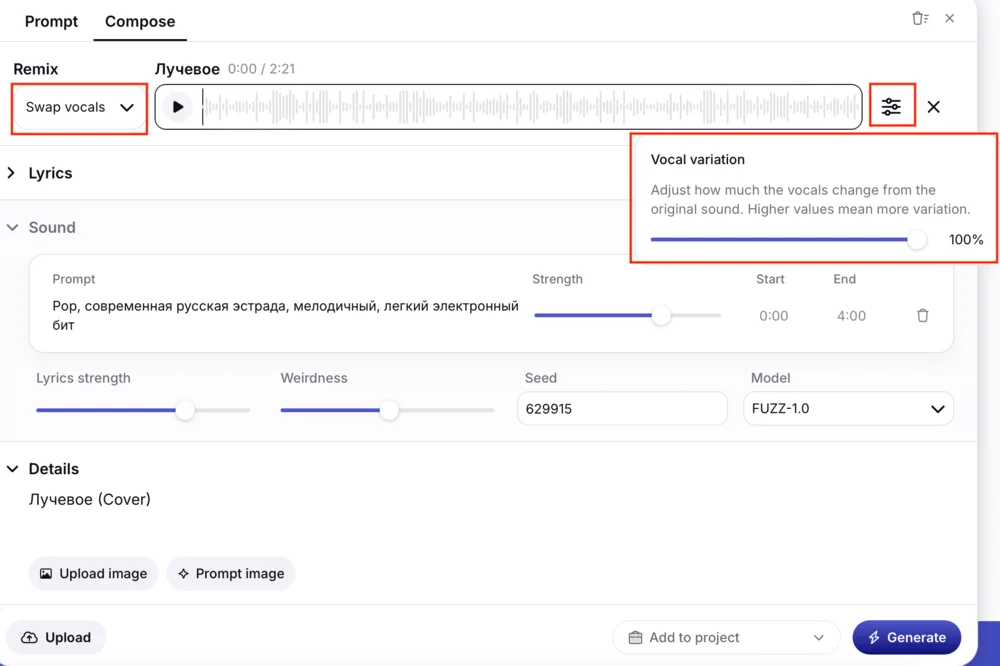Click the Seed input field
1000x666 pixels.
click(621, 409)
